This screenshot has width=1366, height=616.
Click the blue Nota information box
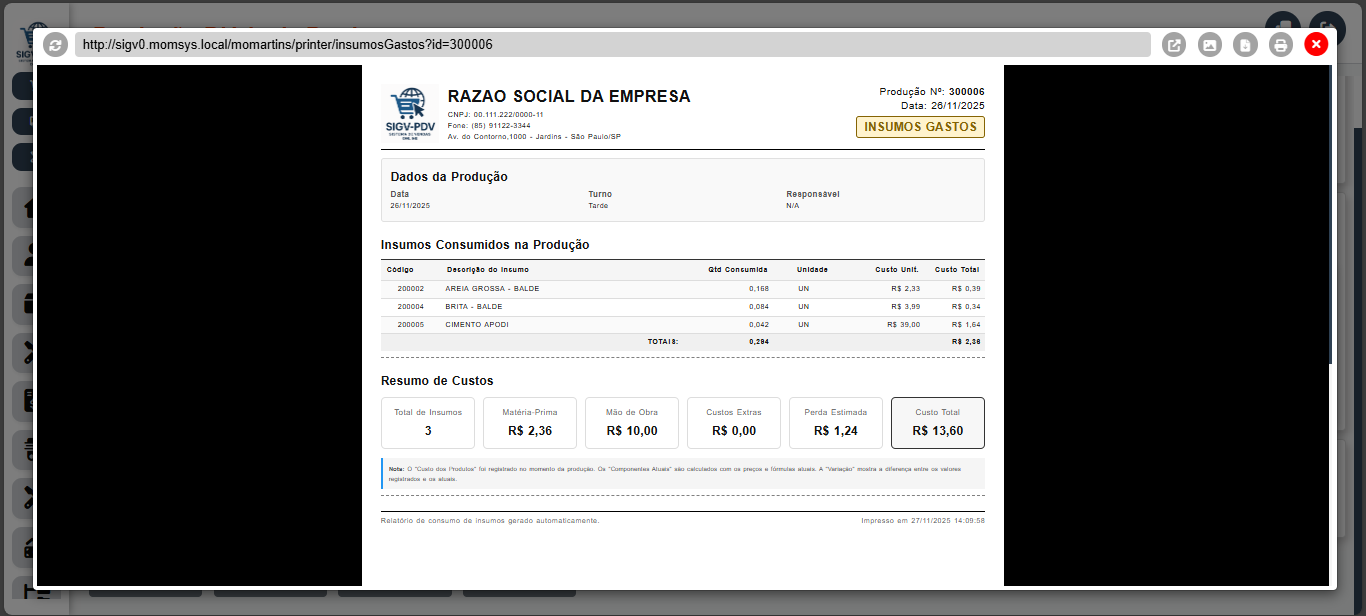pos(681,473)
